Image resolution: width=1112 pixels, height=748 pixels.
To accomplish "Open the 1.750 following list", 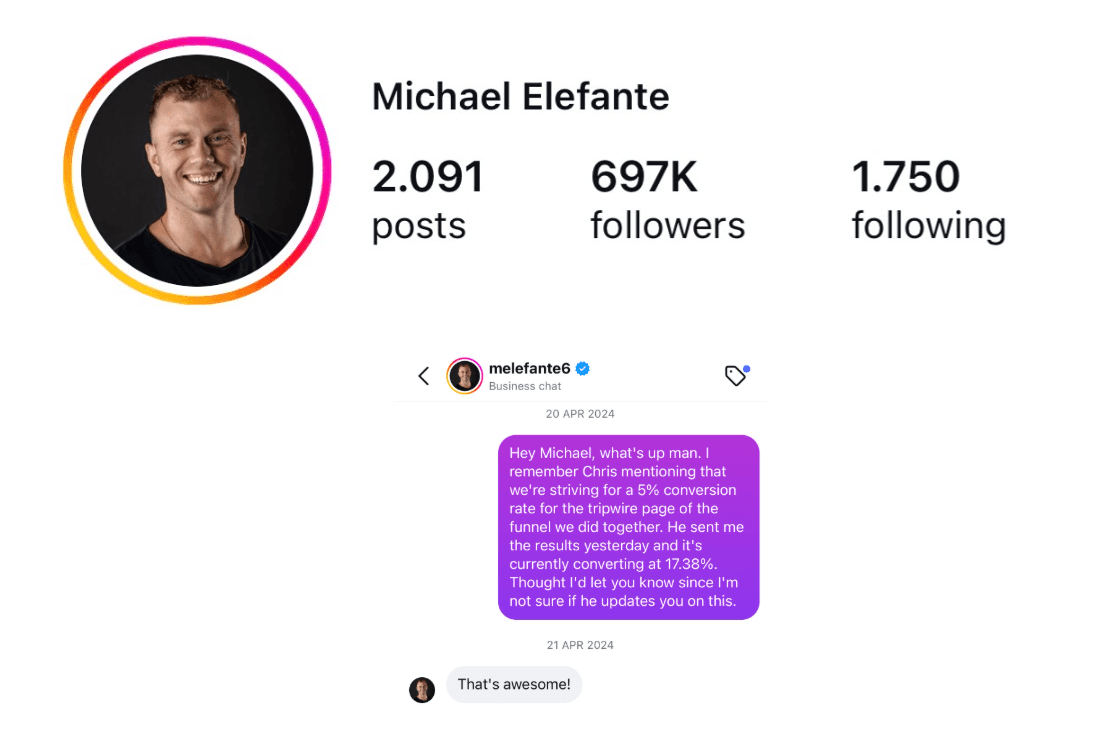I will point(905,177).
